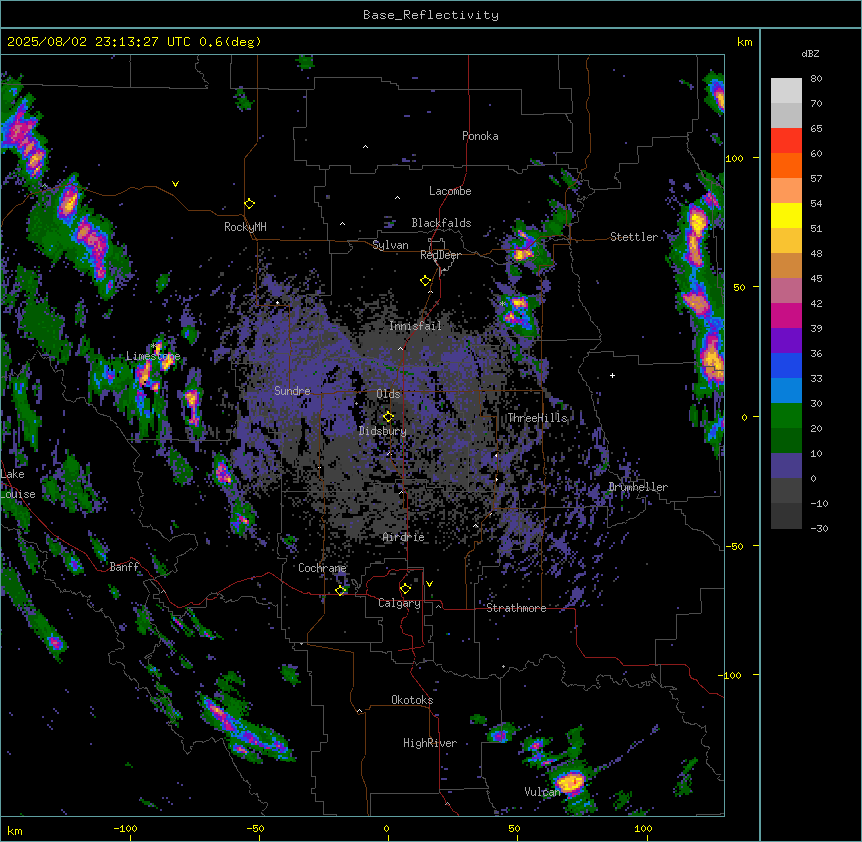Click the Airdrie label
The image size is (862, 842).
point(404,537)
